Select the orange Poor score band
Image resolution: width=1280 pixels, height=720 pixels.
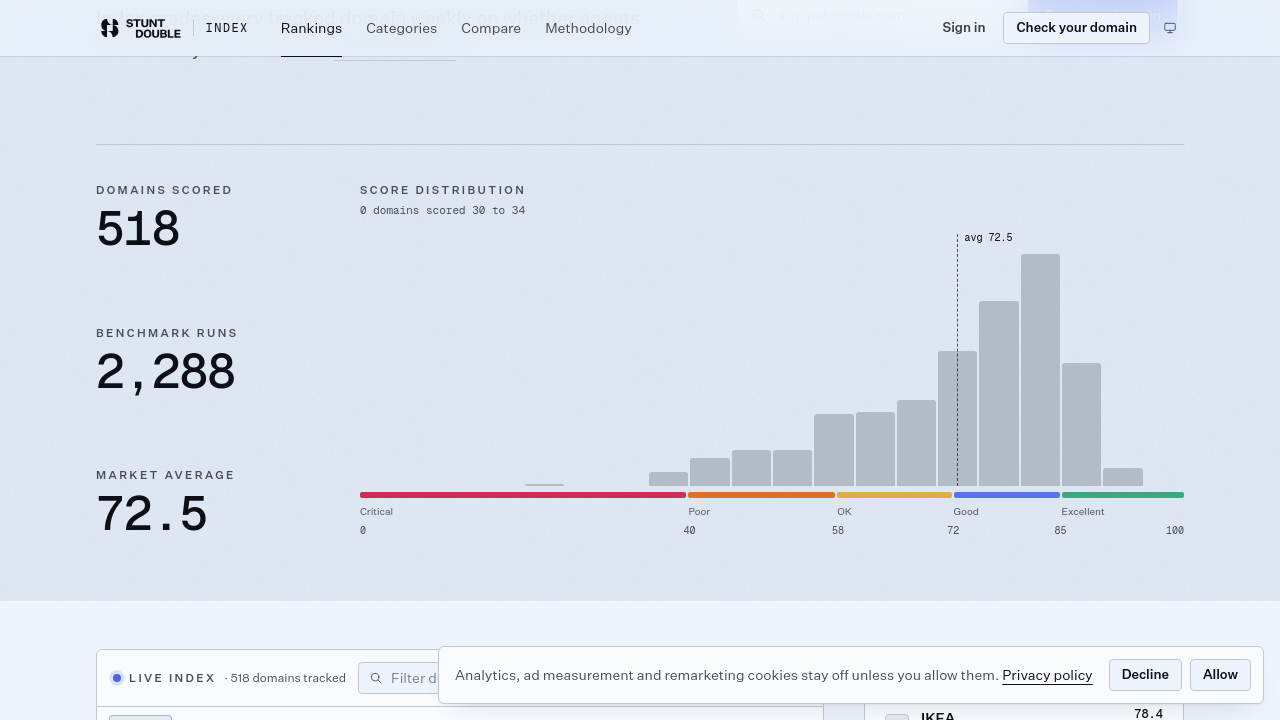pos(761,495)
